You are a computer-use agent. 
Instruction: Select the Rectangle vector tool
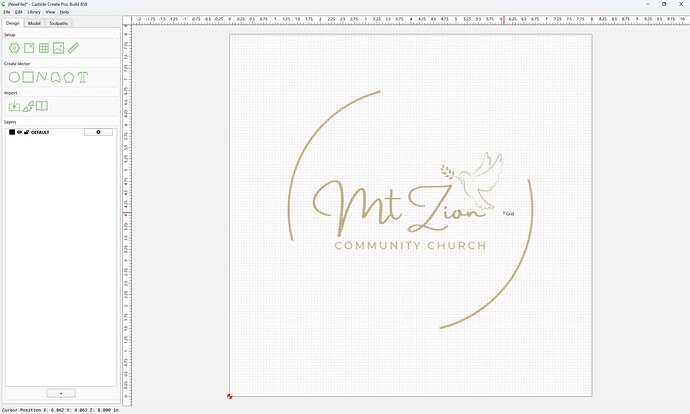28,77
